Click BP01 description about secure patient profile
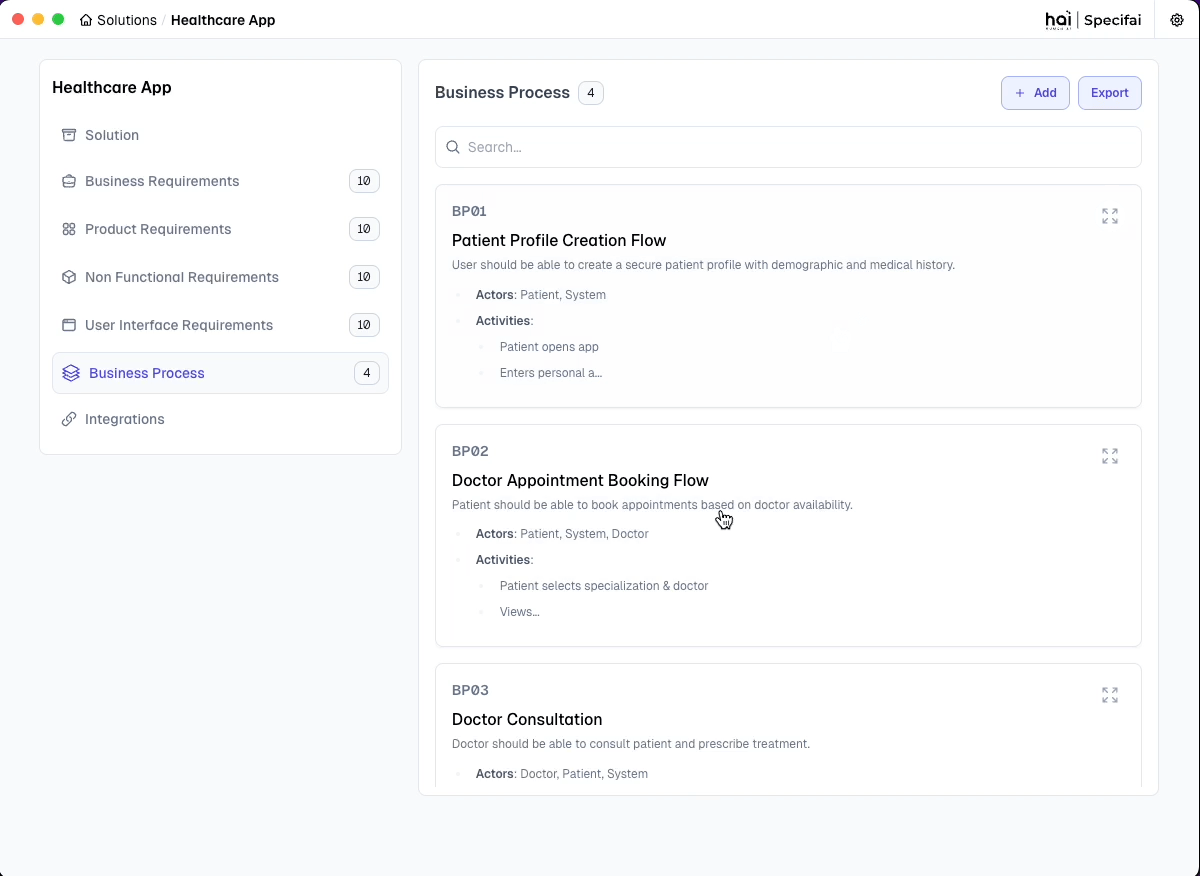This screenshot has height=876, width=1200. point(703,265)
